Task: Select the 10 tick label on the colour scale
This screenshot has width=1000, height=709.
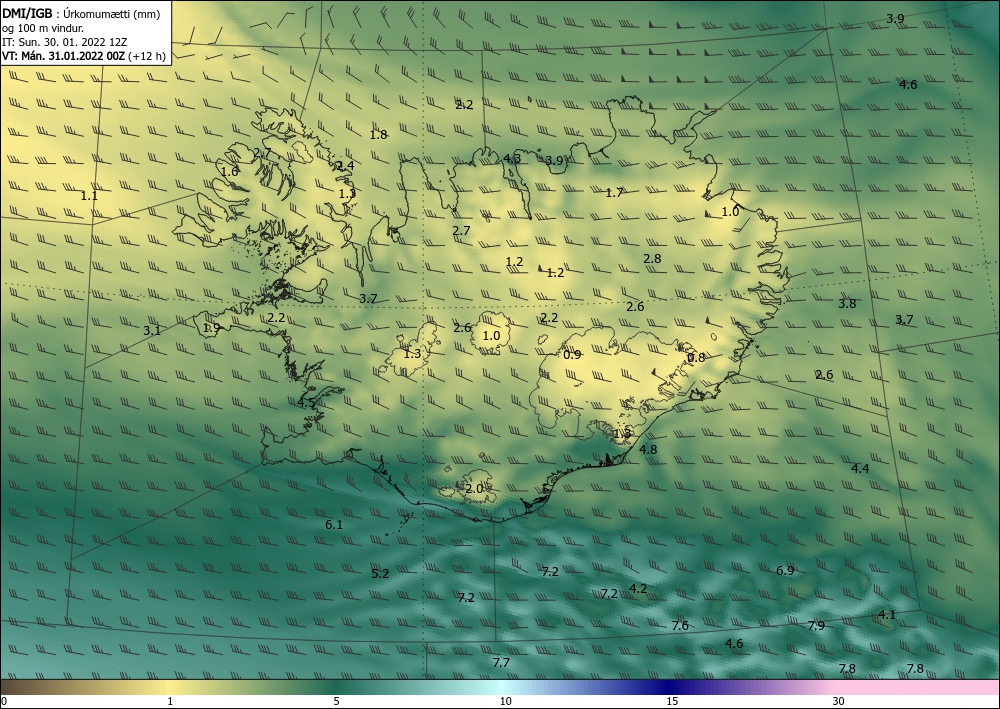Action: click(x=506, y=701)
